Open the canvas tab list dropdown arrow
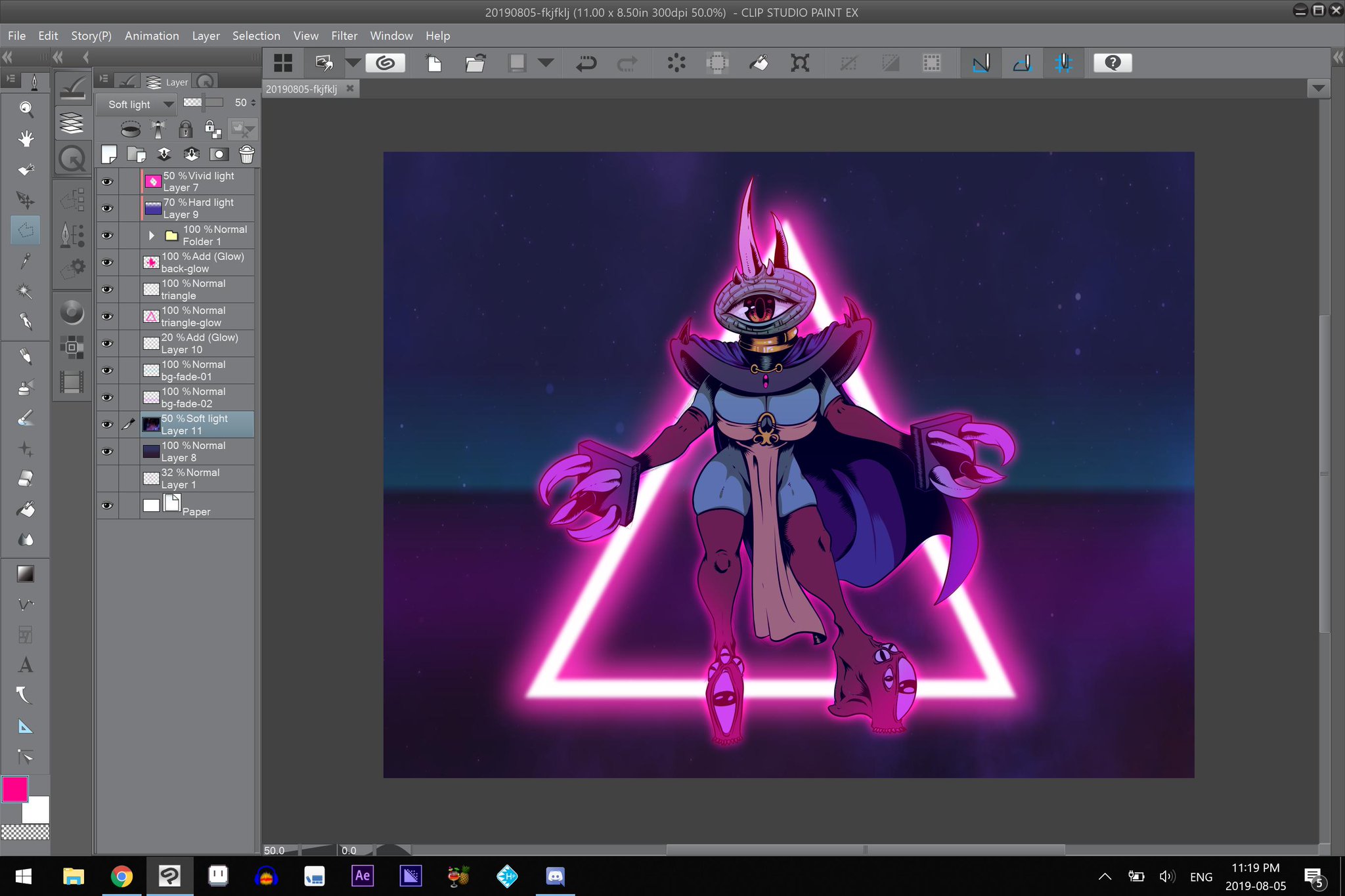 point(1317,88)
